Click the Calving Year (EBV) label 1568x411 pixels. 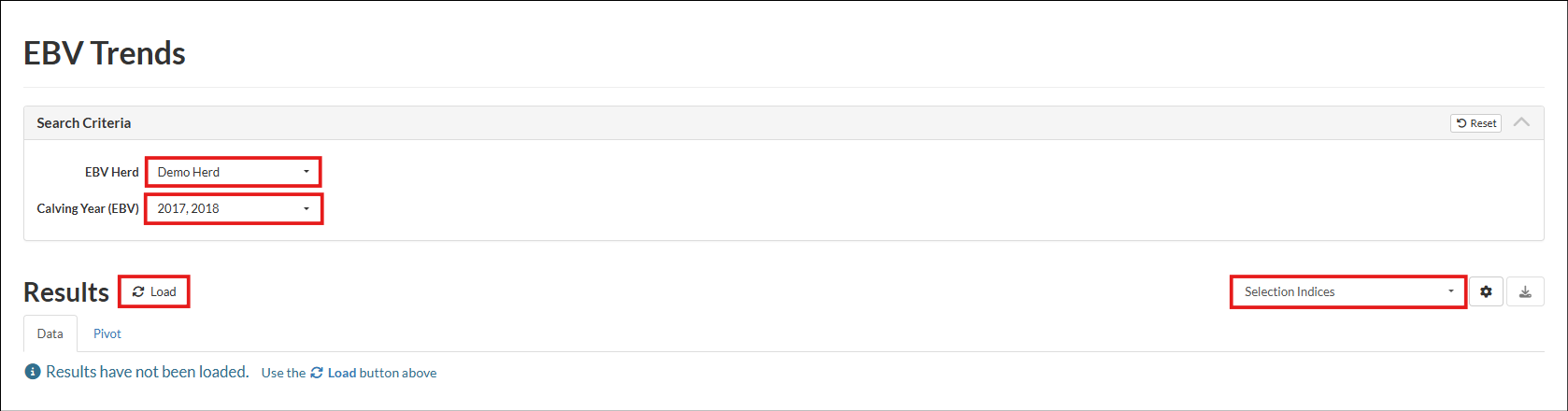click(x=88, y=208)
